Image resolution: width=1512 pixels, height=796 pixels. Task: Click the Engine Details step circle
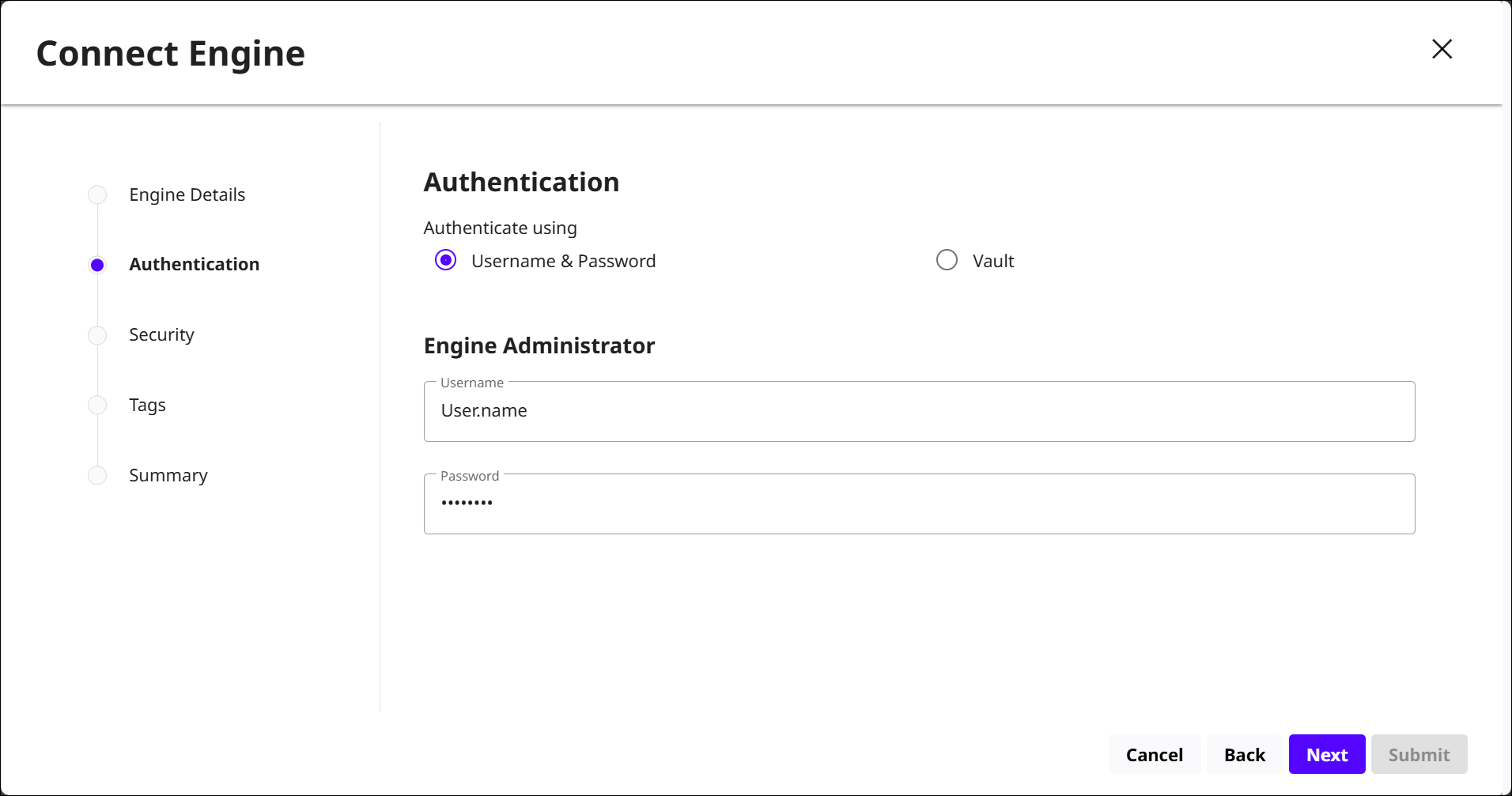[x=97, y=194]
